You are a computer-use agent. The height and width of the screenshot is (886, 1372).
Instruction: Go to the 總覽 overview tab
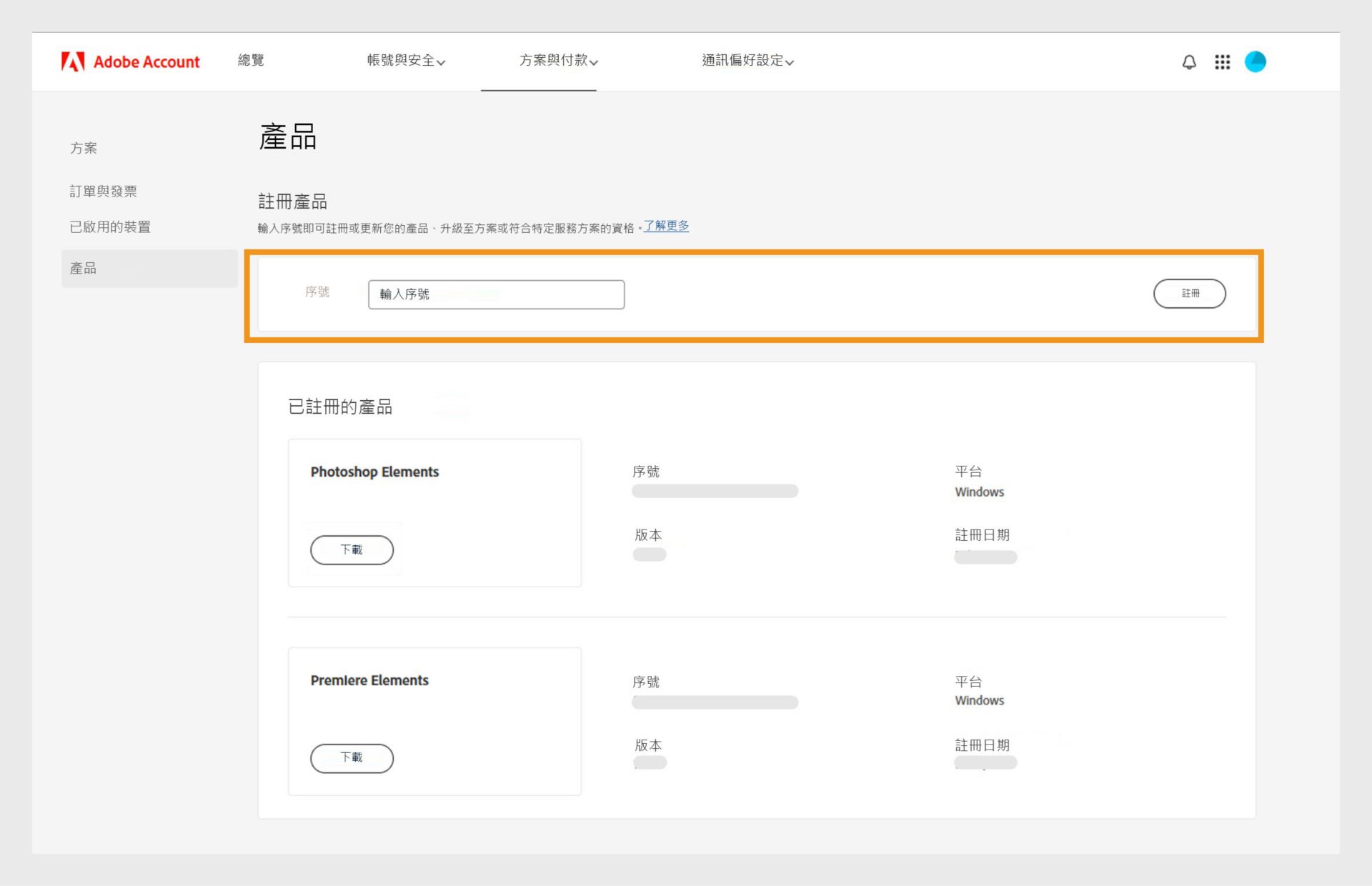click(x=251, y=61)
